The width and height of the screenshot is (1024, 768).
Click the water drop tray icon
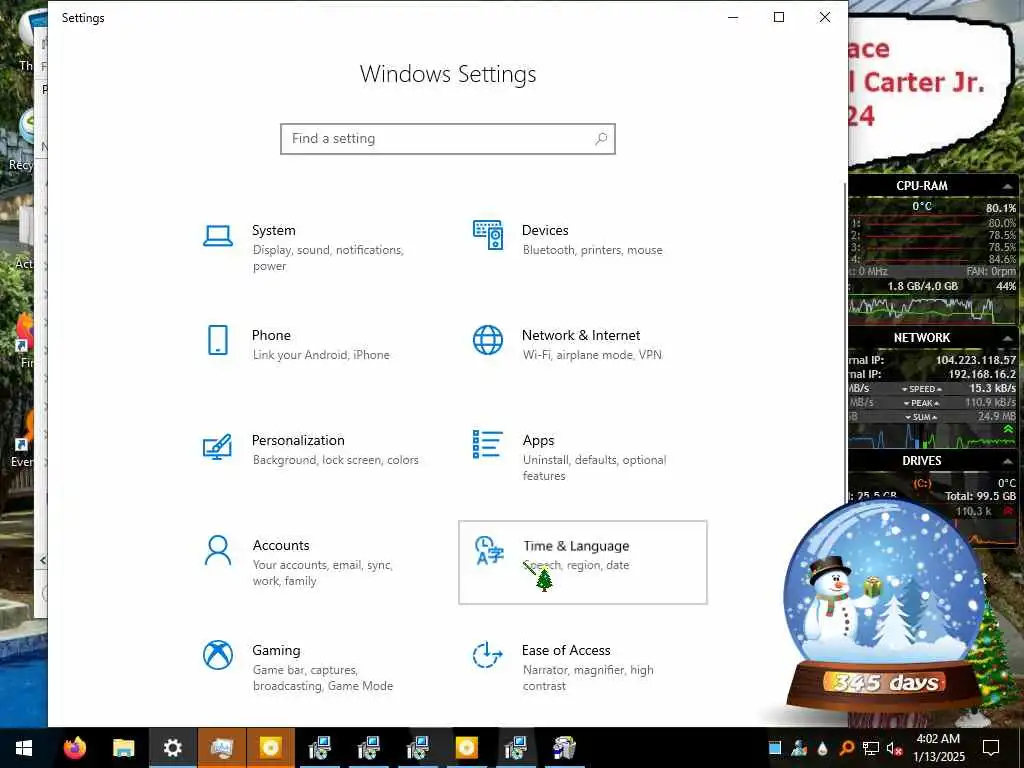[823, 748]
